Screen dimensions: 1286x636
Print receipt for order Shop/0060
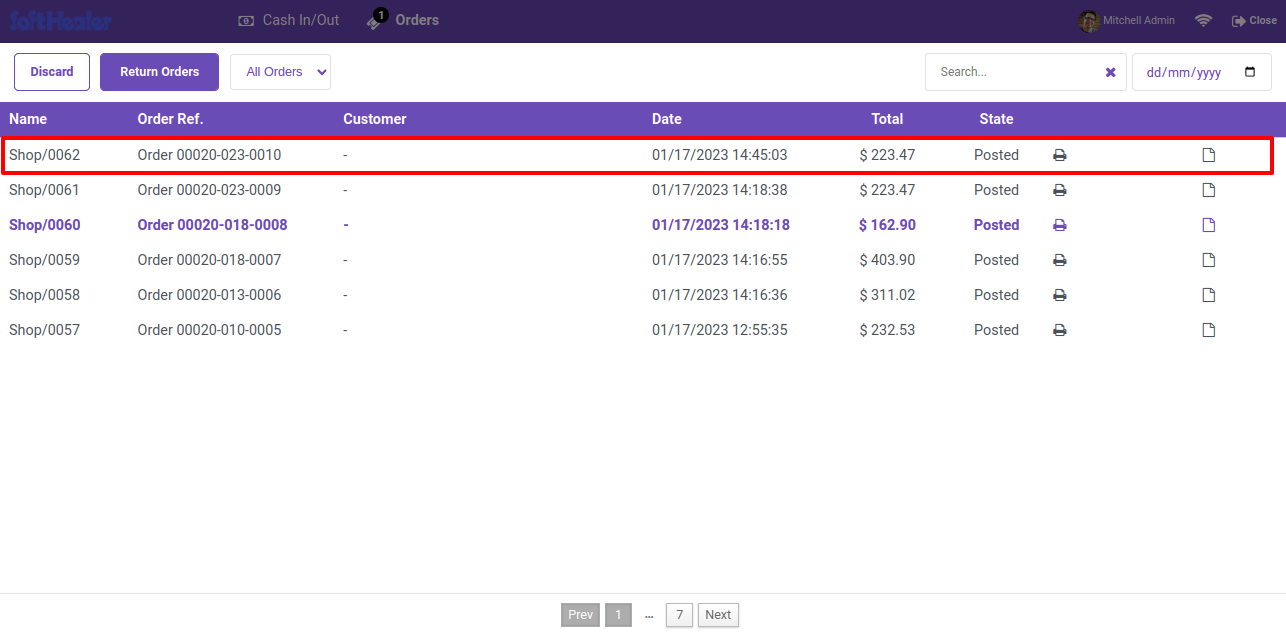pos(1060,225)
